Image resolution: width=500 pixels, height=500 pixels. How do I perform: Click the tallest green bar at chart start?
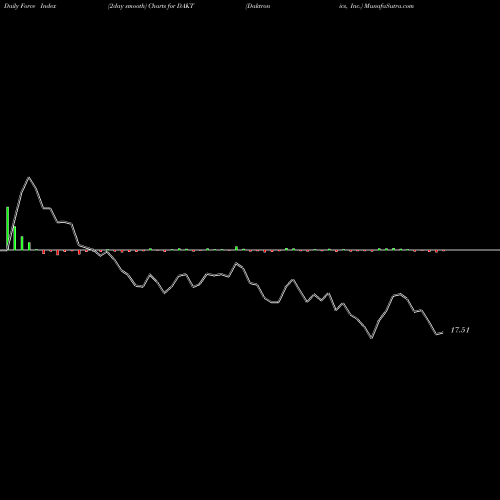(7, 228)
